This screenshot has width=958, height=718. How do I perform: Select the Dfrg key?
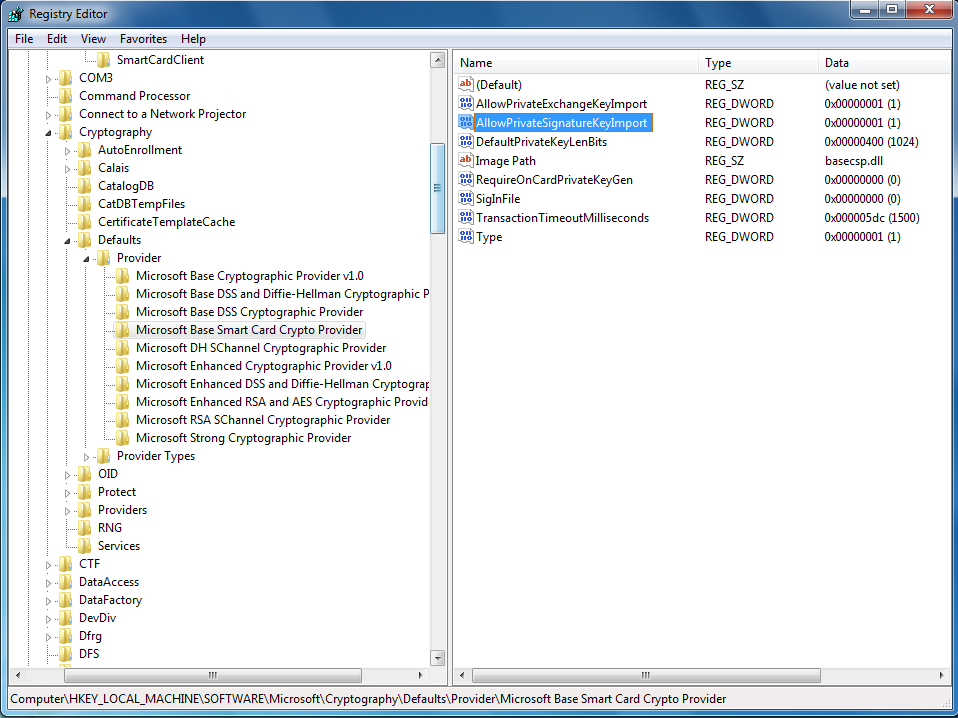coord(90,636)
